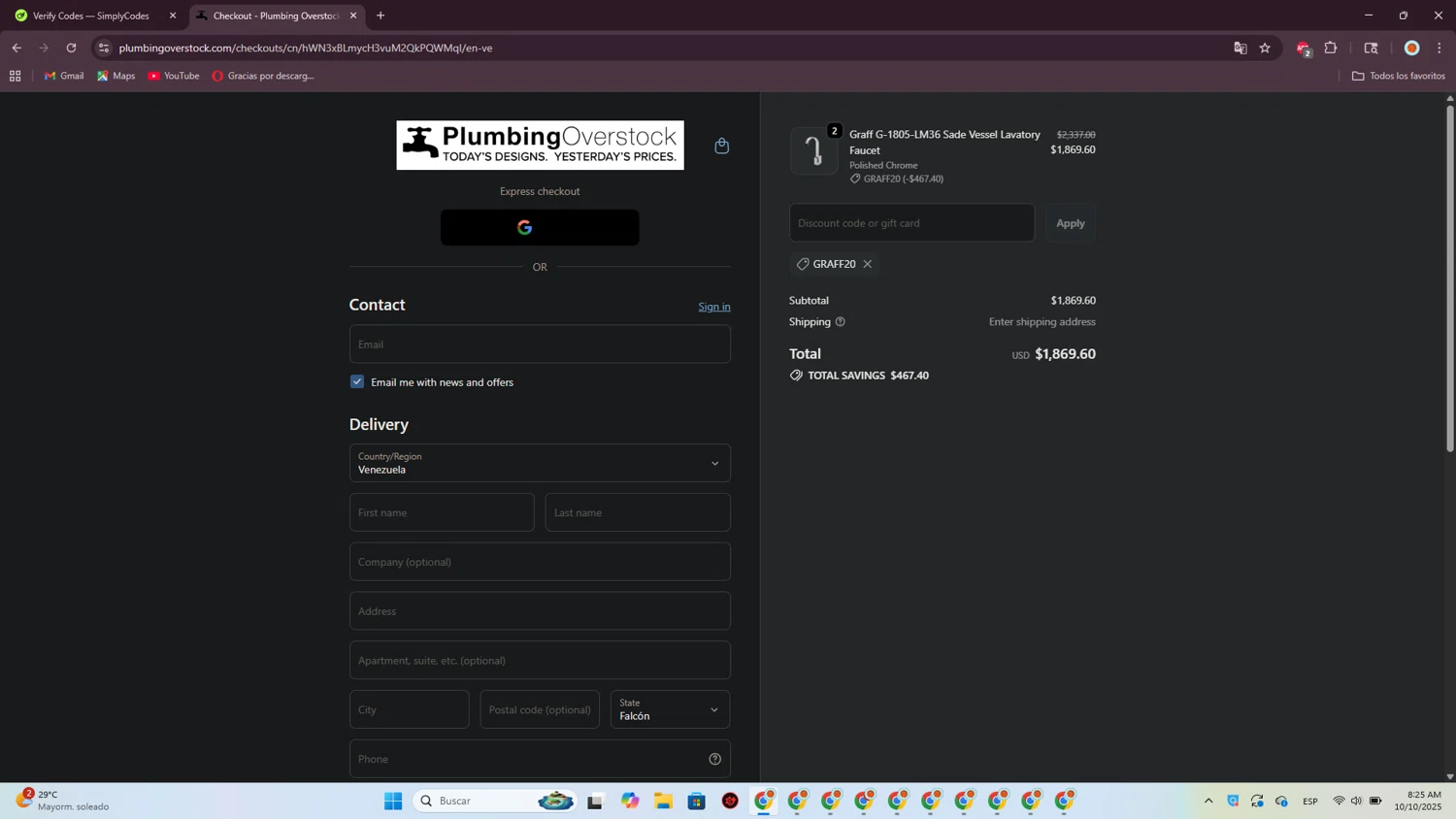Focus the Apartment, suite field

pos(540,661)
